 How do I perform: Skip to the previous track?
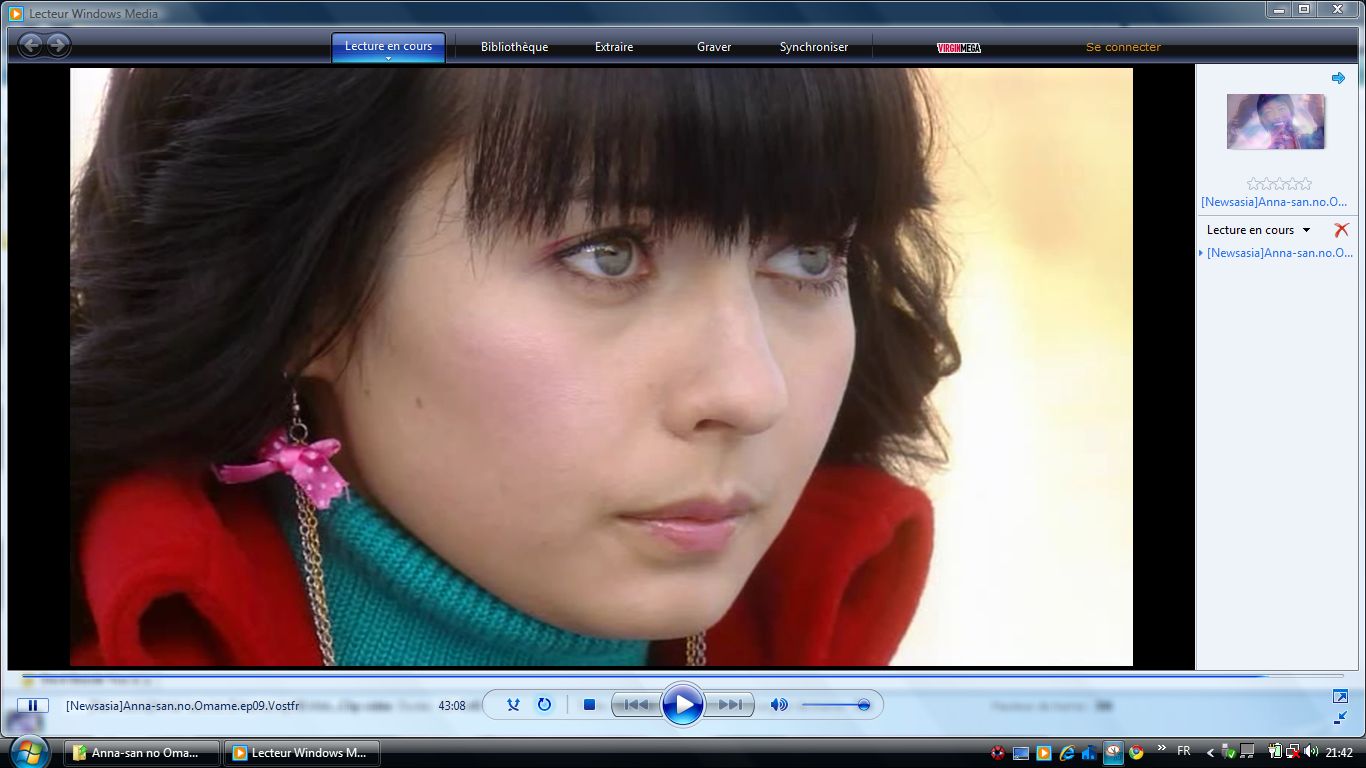click(x=635, y=705)
